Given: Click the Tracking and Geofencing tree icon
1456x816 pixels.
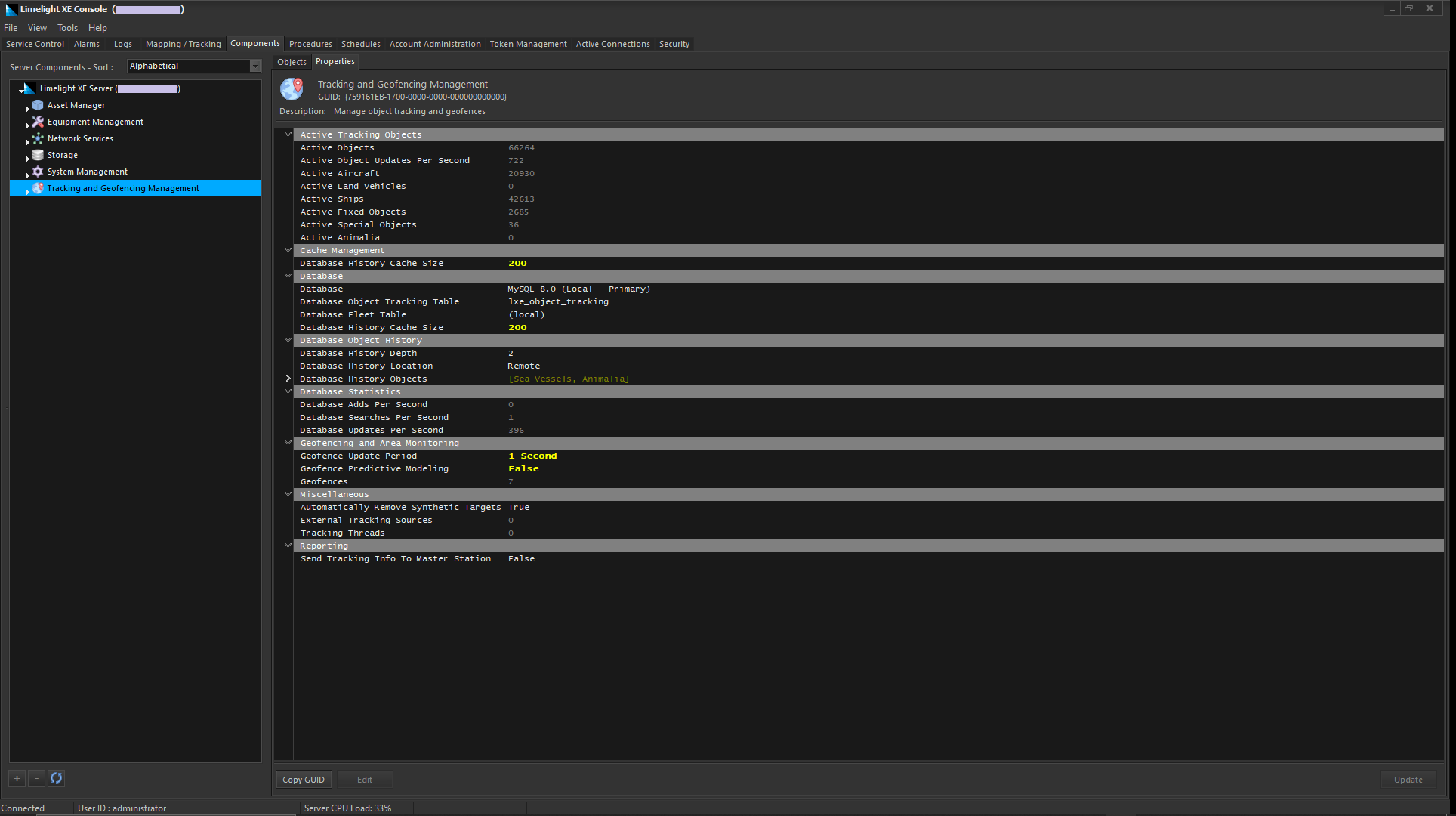Looking at the screenshot, I should (38, 188).
